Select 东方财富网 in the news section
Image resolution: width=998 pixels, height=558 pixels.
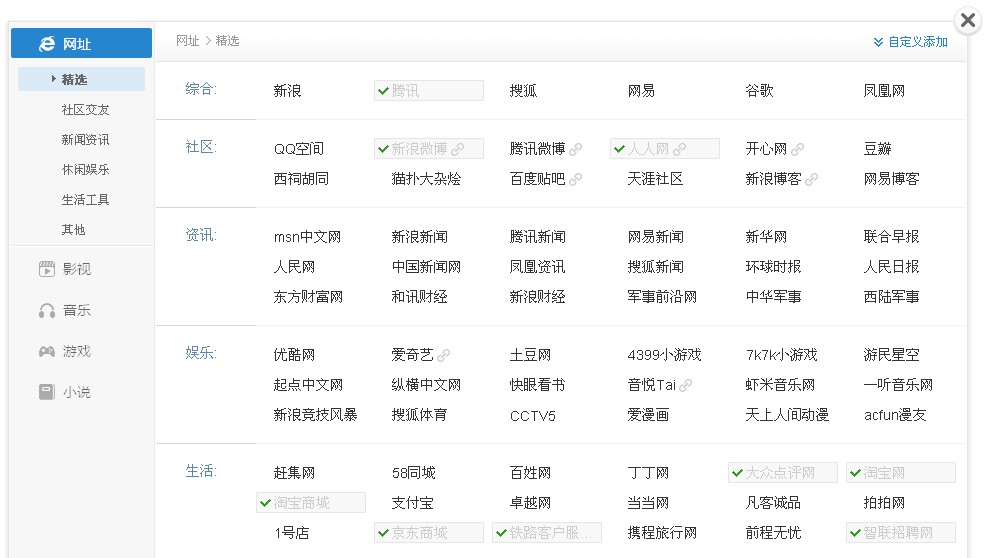[308, 297]
